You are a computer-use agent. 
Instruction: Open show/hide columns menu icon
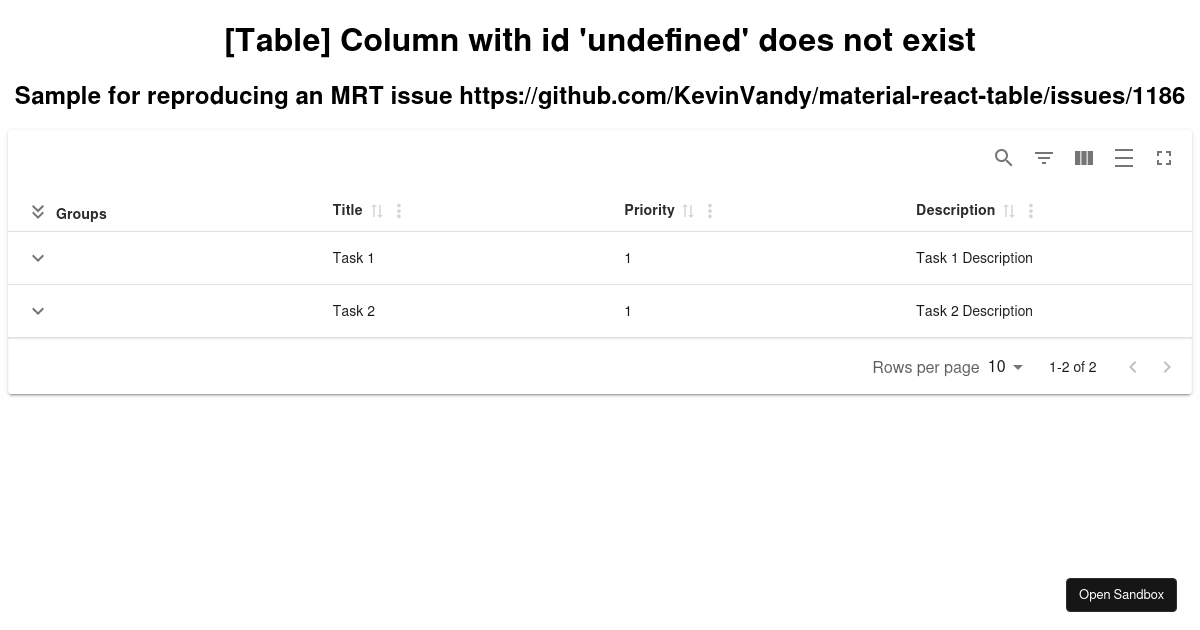pyautogui.click(x=1084, y=158)
